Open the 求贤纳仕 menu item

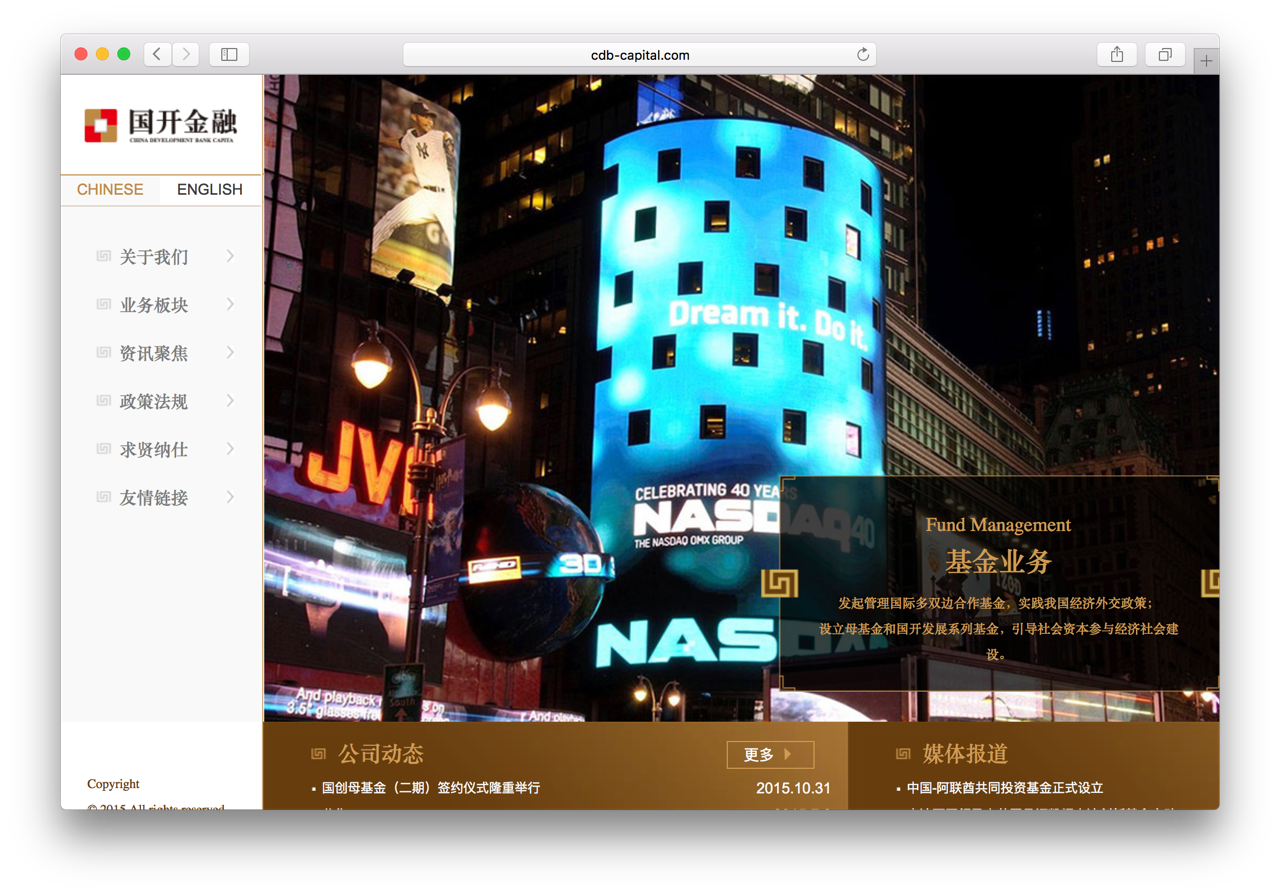(154, 449)
